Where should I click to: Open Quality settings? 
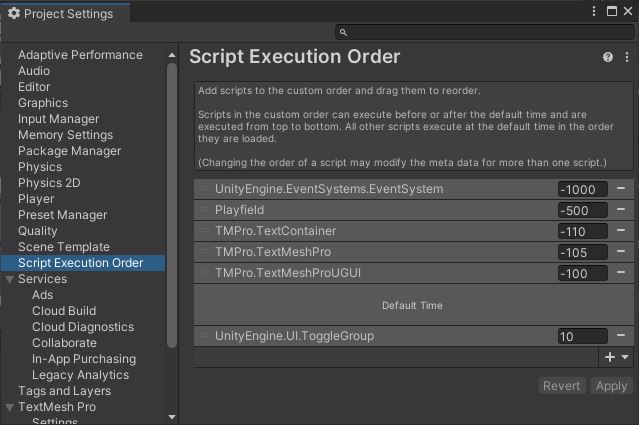(37, 231)
